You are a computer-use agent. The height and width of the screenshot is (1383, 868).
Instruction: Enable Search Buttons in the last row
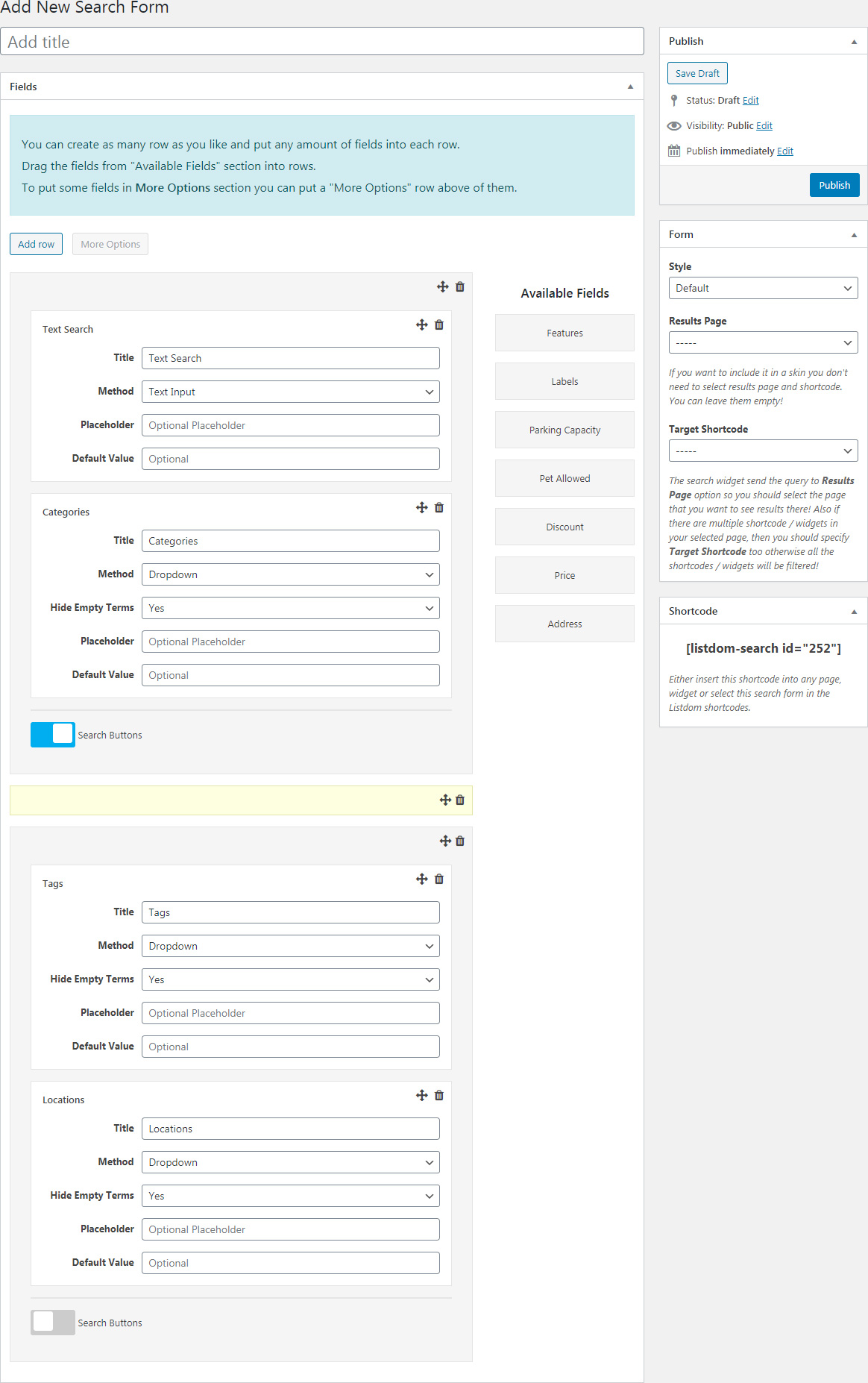(x=53, y=1323)
